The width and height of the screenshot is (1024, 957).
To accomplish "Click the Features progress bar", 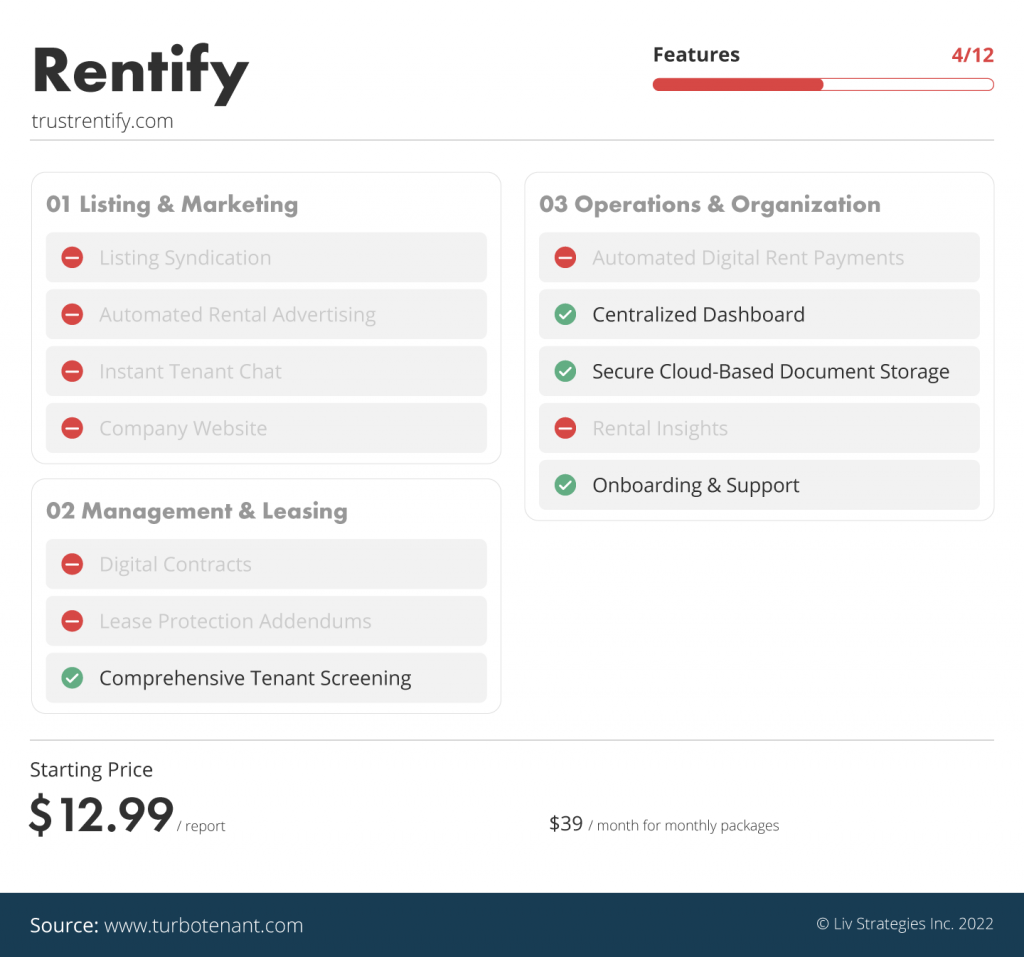I will [x=823, y=84].
